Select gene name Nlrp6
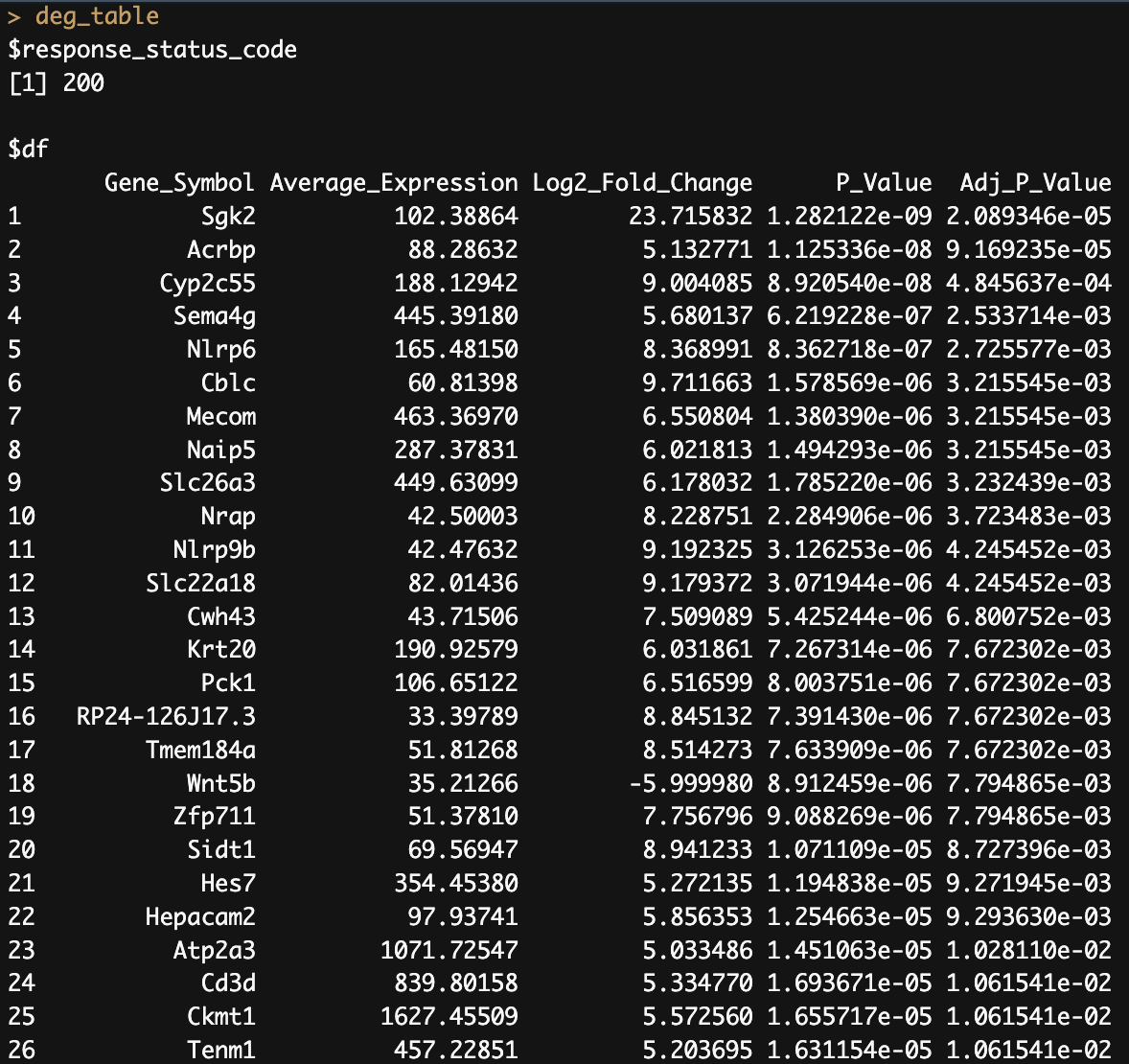The height and width of the screenshot is (1064, 1129). [x=221, y=349]
